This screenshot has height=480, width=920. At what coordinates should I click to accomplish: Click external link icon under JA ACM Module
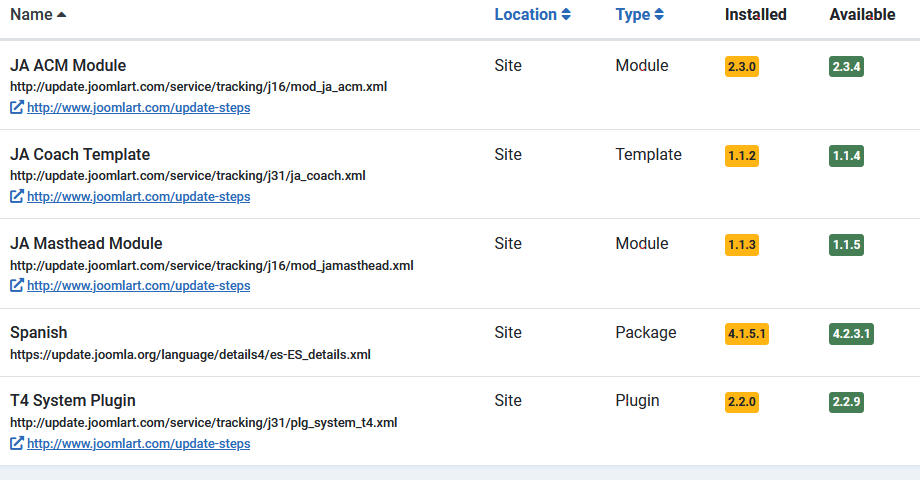tap(17, 107)
